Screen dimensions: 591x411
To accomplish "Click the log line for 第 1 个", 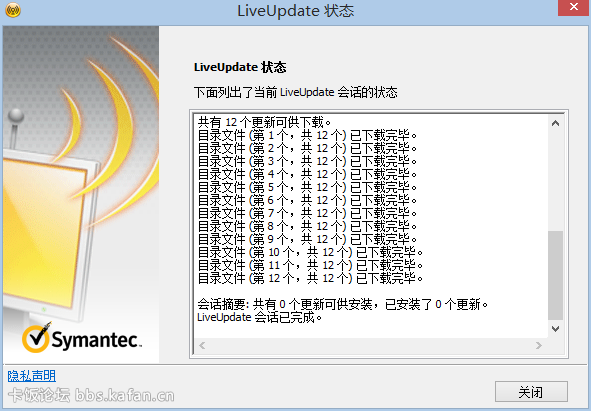I will point(308,135).
